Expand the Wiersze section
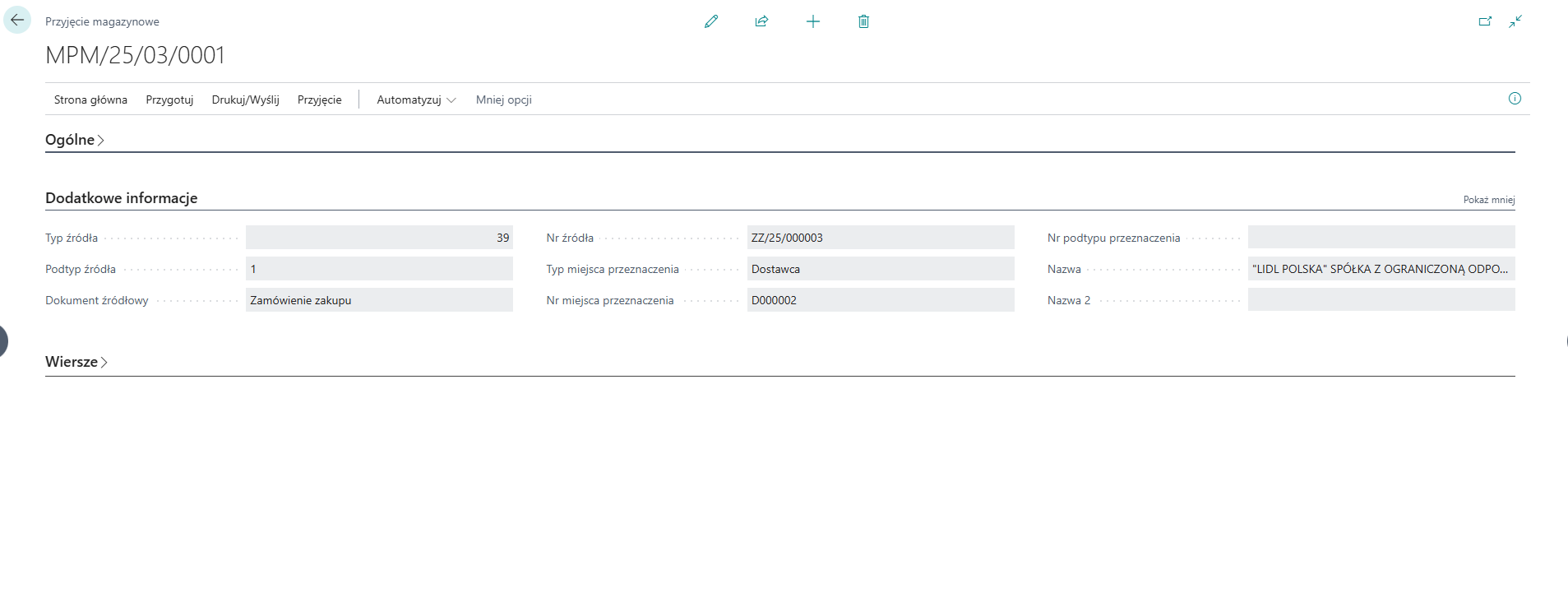The image size is (1568, 597). pyautogui.click(x=76, y=362)
